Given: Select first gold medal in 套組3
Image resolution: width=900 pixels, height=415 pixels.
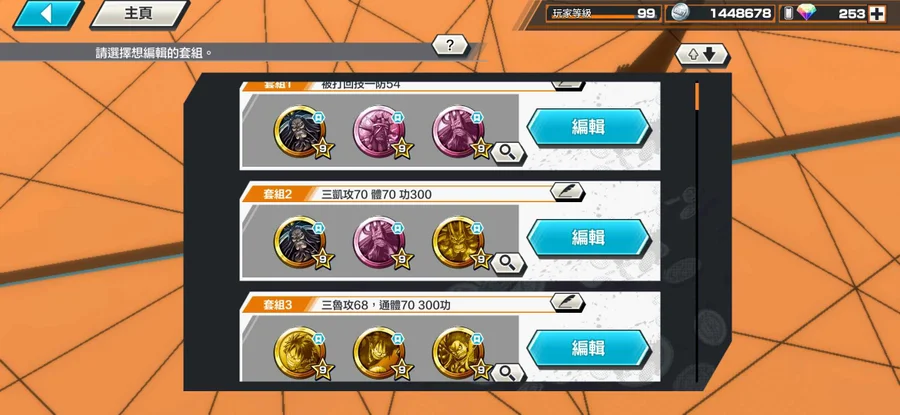Looking at the screenshot, I should coord(300,352).
